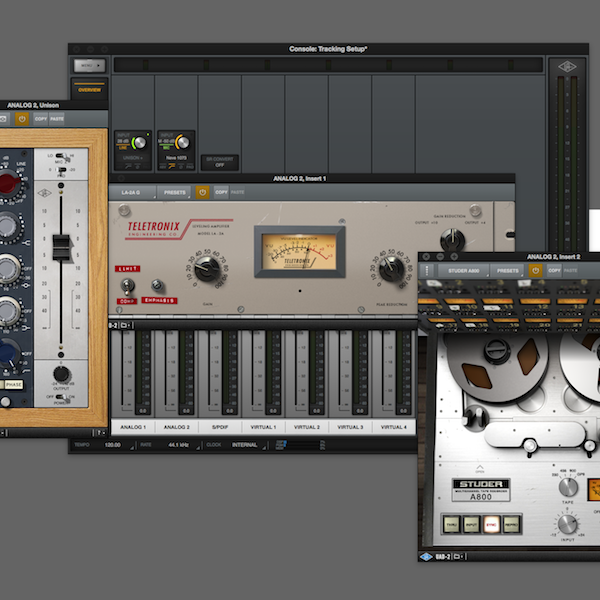600x600 pixels.
Task: Open the STUDER A800 plug-in selector dropdown
Action: point(464,271)
